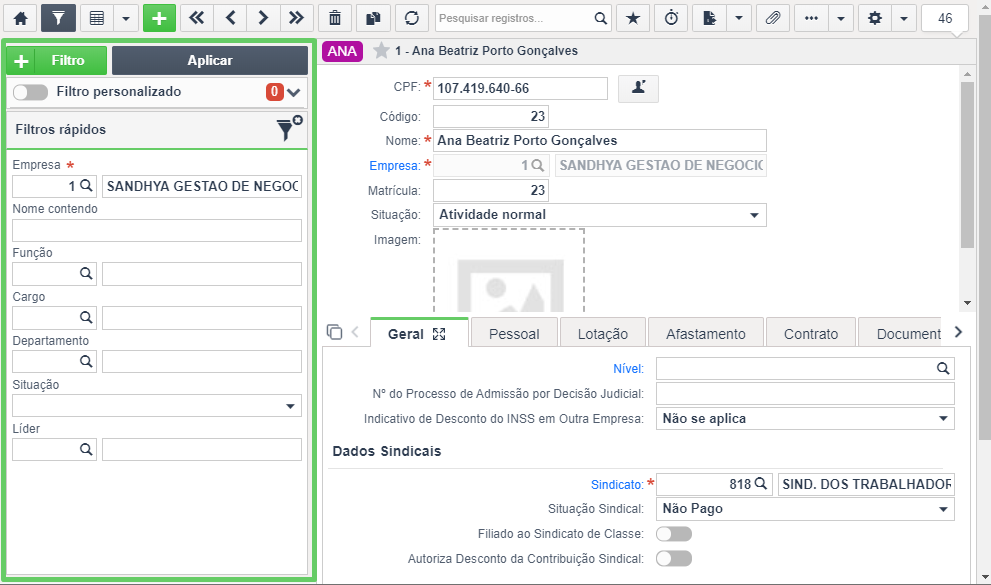
Task: Click the green Filtro button
Action: pos(56,61)
